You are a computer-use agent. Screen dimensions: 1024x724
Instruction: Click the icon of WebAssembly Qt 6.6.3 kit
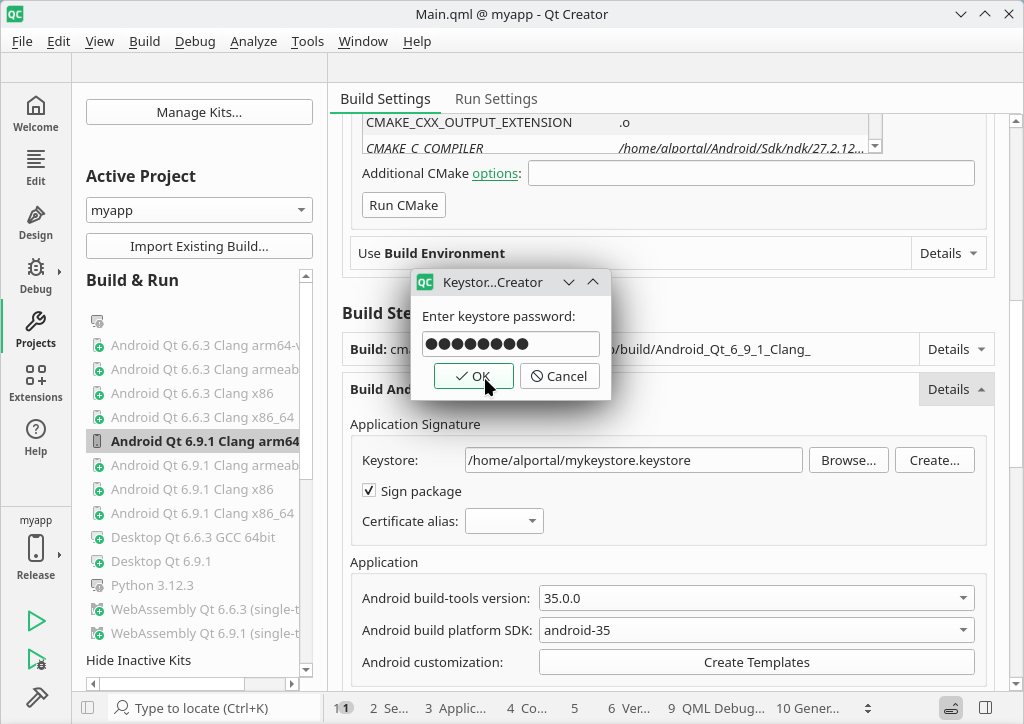[x=98, y=610]
